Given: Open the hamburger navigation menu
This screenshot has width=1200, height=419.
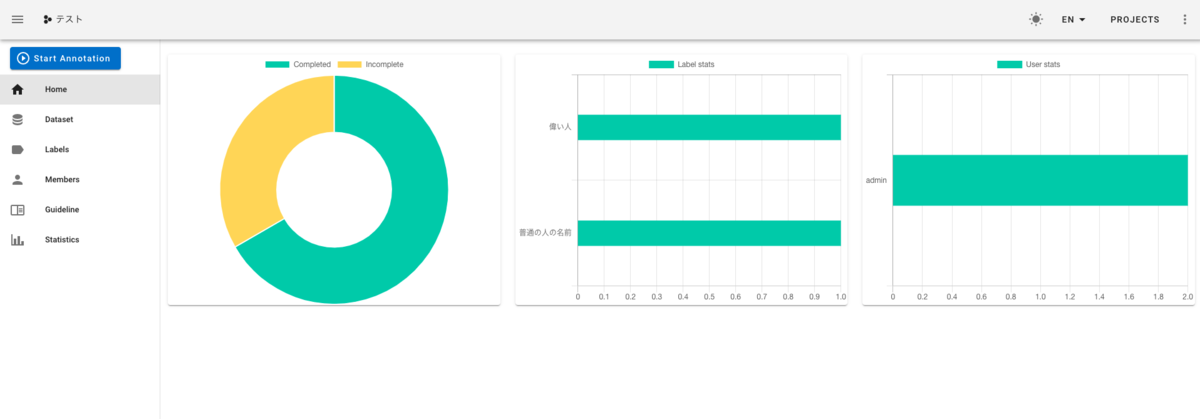Looking at the screenshot, I should tap(17, 19).
